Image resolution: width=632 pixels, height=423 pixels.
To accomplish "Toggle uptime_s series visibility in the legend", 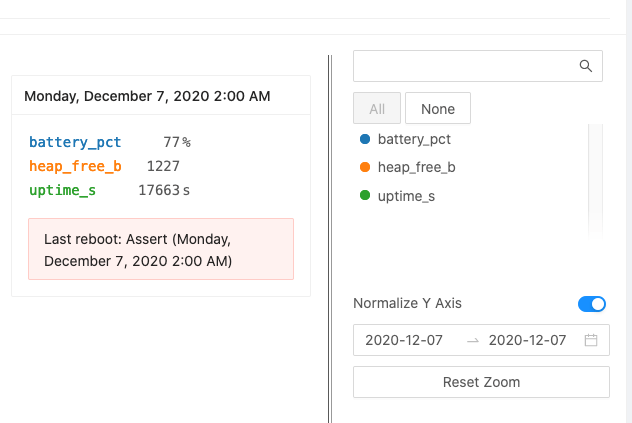I will [x=406, y=196].
